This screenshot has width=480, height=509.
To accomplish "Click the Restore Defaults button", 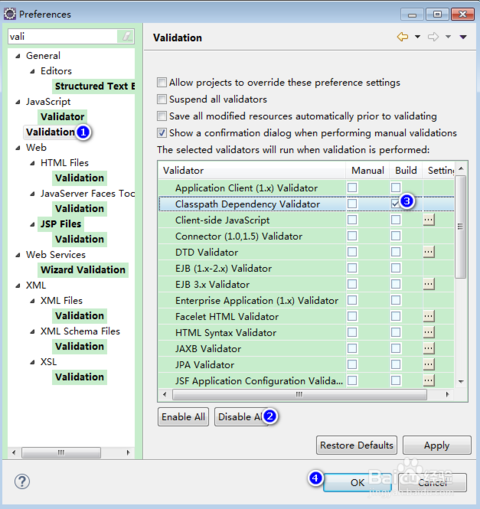I will tap(357, 445).
